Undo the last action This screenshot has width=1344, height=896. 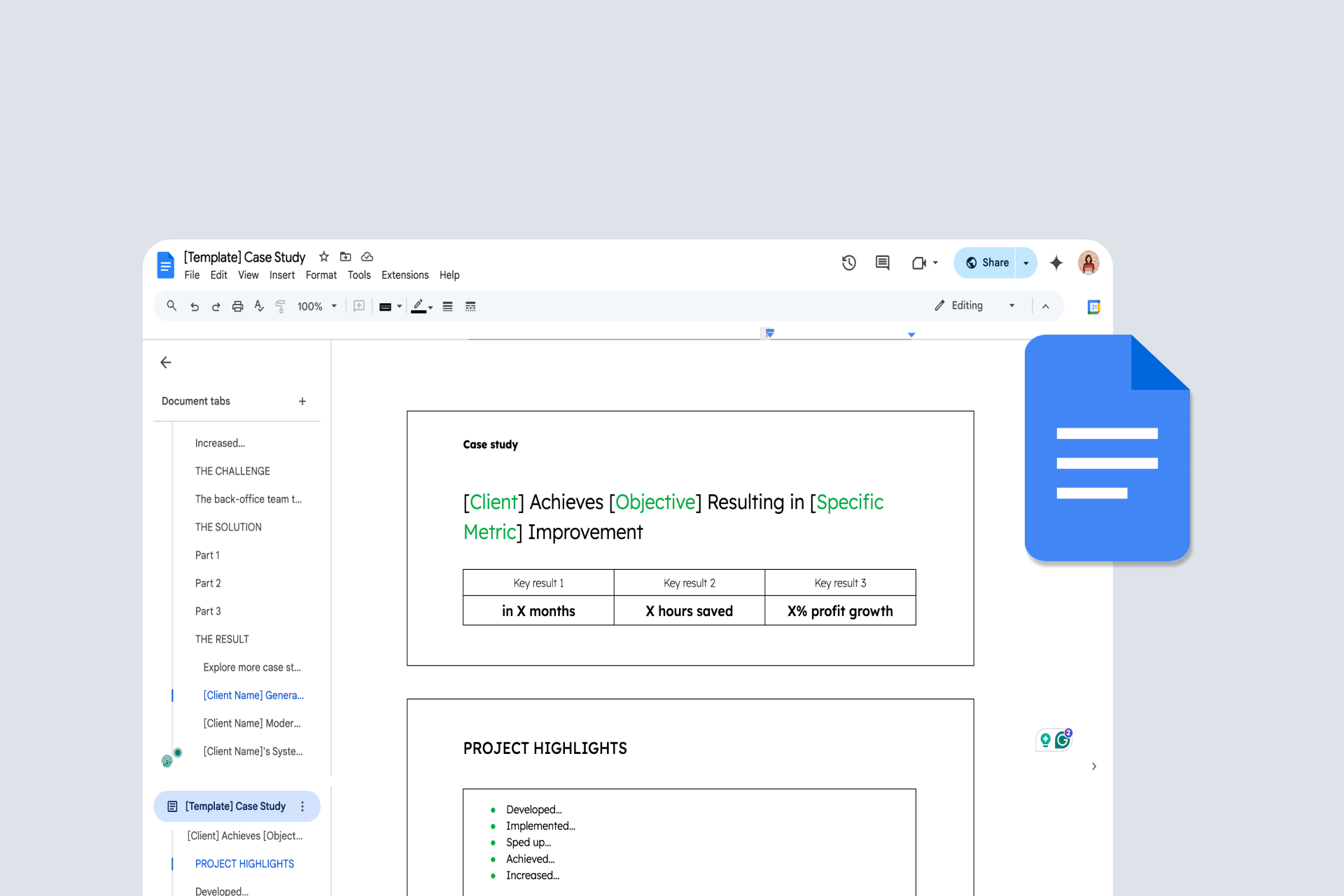195,307
